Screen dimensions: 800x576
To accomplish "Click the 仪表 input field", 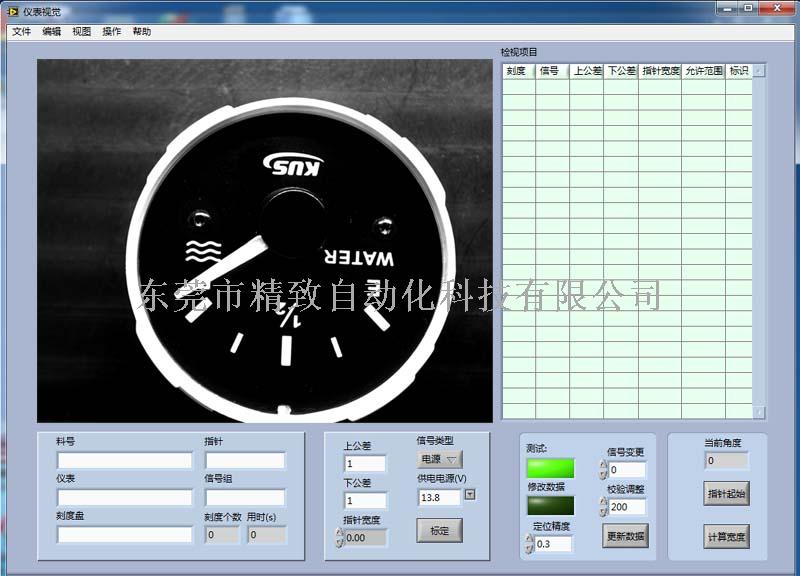I will click(x=125, y=497).
